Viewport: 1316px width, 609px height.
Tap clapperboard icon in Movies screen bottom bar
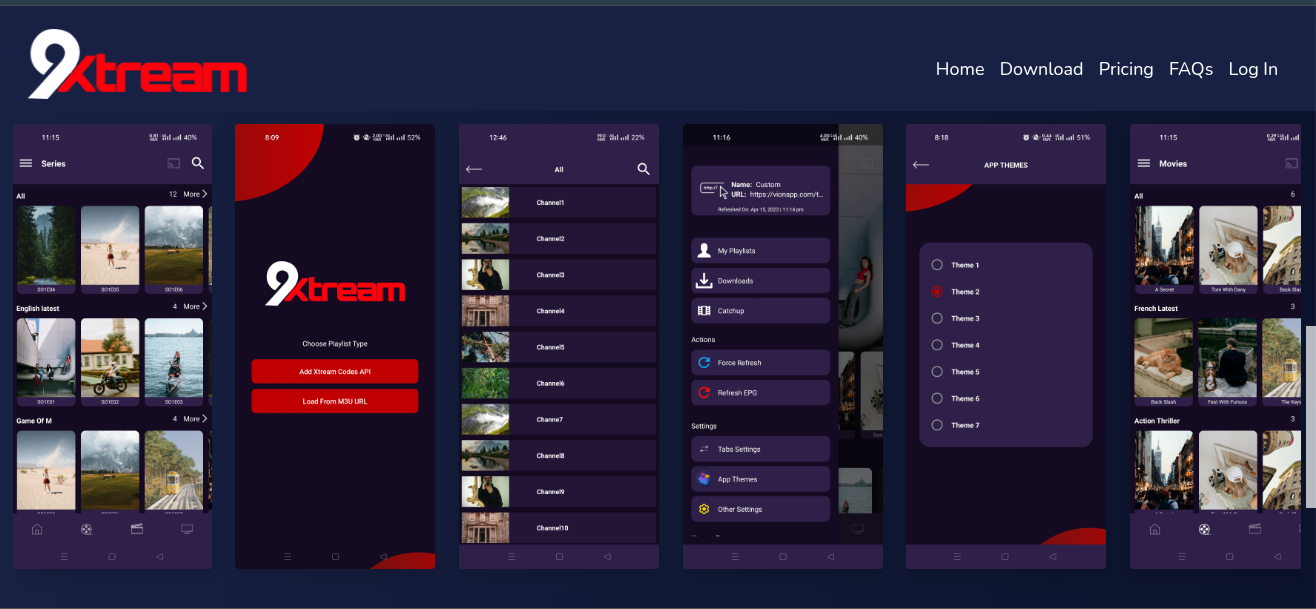tap(1255, 529)
